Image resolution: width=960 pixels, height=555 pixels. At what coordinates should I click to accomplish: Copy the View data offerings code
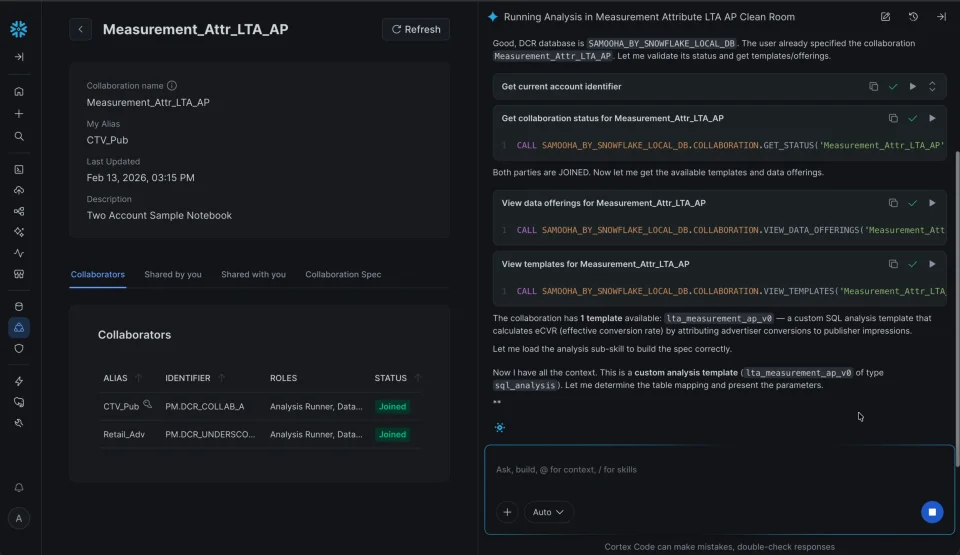[893, 203]
